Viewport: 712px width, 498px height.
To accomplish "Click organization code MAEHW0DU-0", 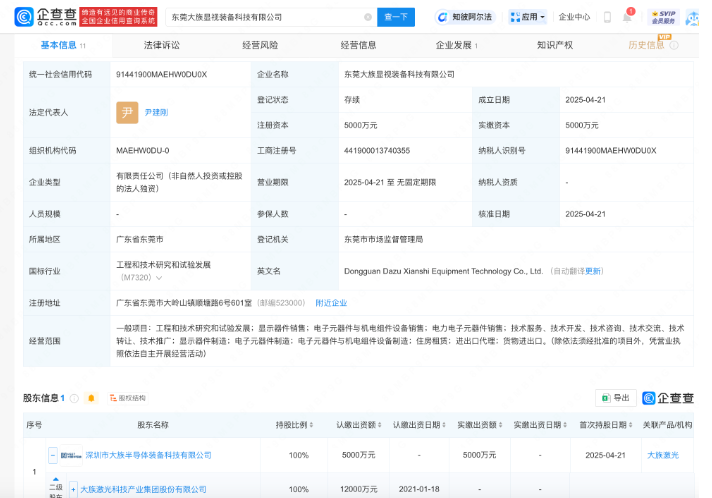I will point(143,150).
